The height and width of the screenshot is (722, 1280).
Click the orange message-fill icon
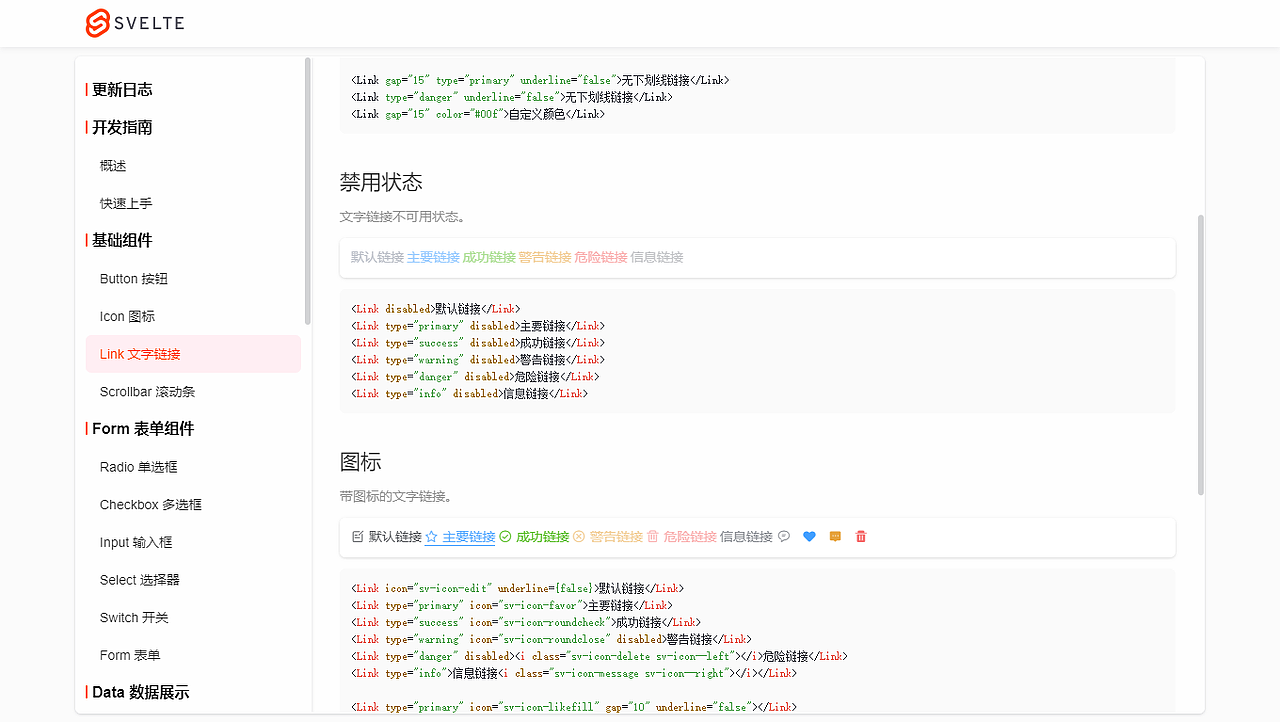click(x=834, y=536)
